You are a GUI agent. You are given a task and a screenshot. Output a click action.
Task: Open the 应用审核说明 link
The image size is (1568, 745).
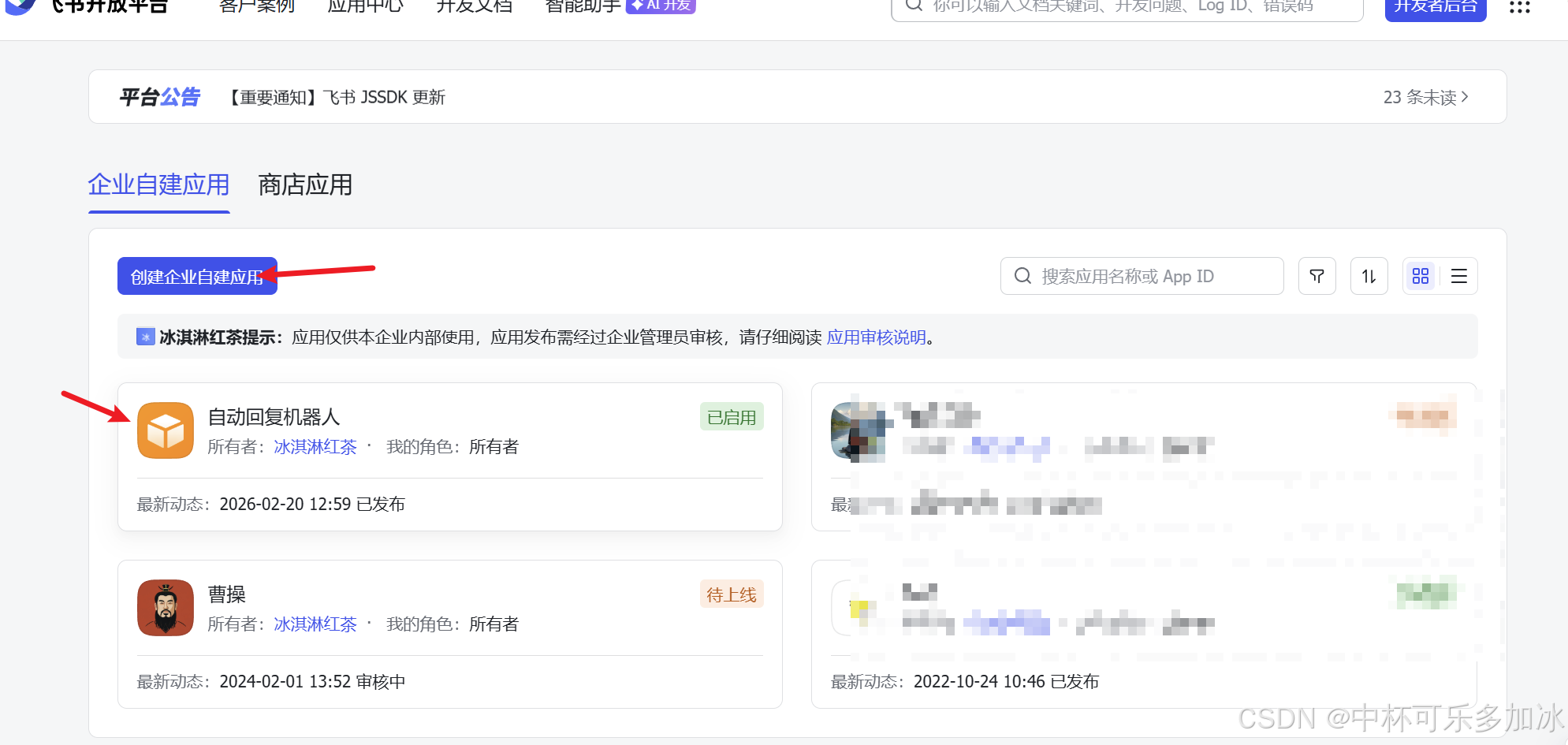coord(876,337)
